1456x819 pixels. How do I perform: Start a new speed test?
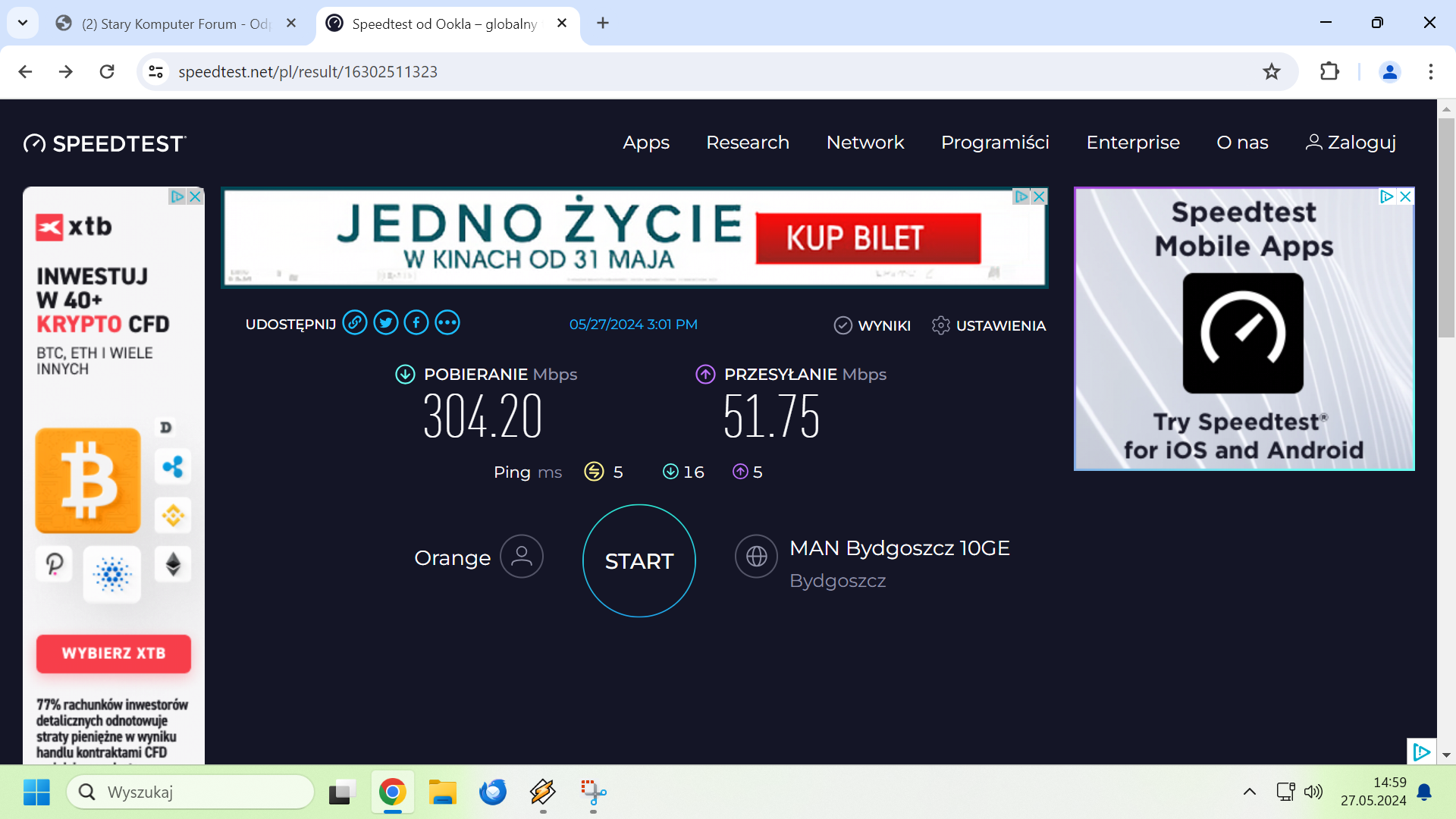(x=639, y=561)
